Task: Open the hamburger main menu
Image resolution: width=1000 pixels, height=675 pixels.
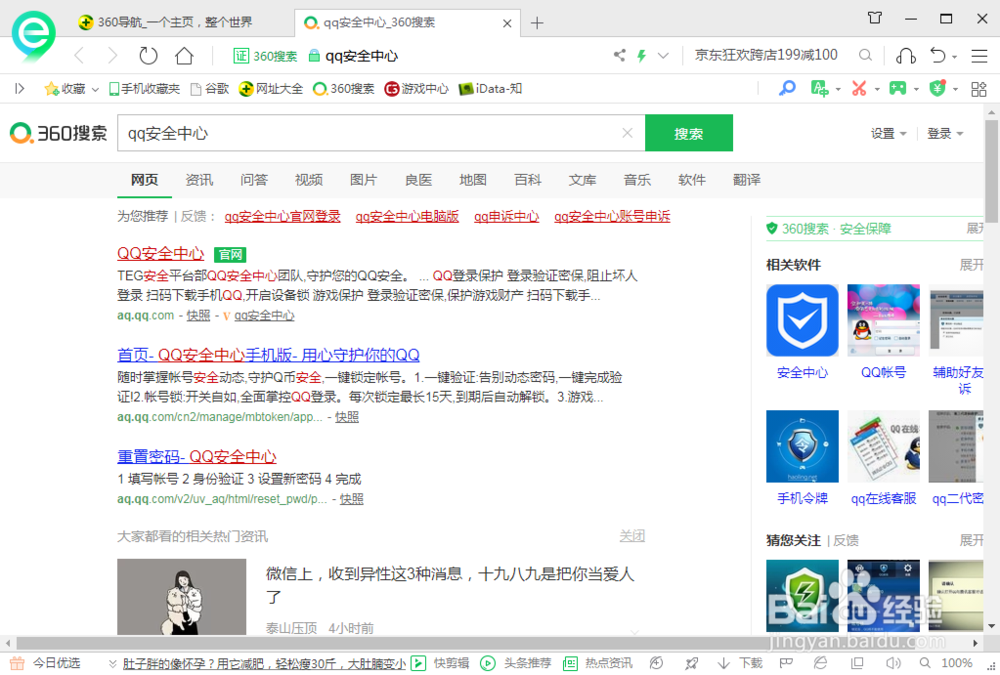Action: coord(980,56)
